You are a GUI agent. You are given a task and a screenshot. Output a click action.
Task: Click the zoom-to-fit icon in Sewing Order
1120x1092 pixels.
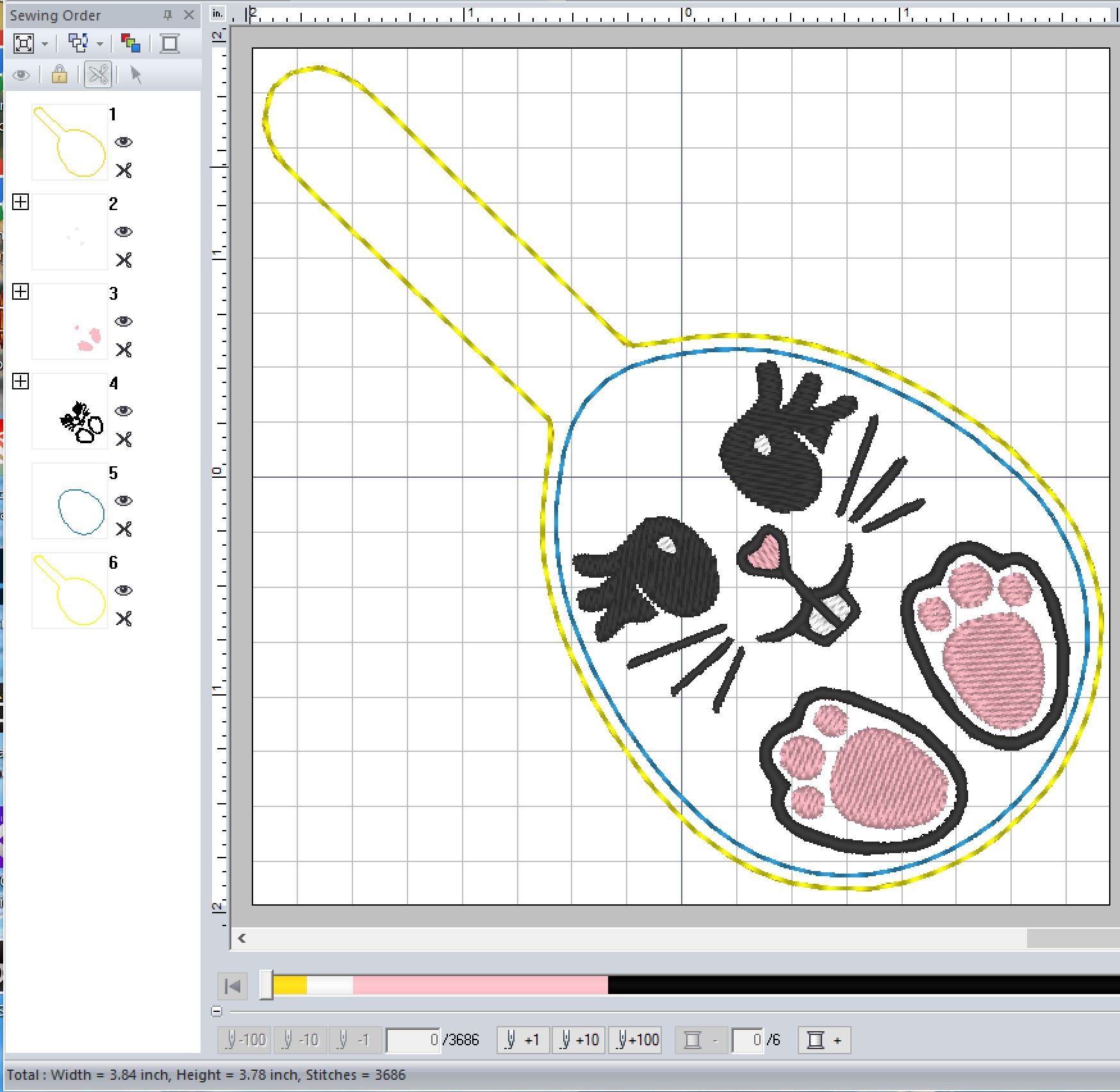coord(24,44)
